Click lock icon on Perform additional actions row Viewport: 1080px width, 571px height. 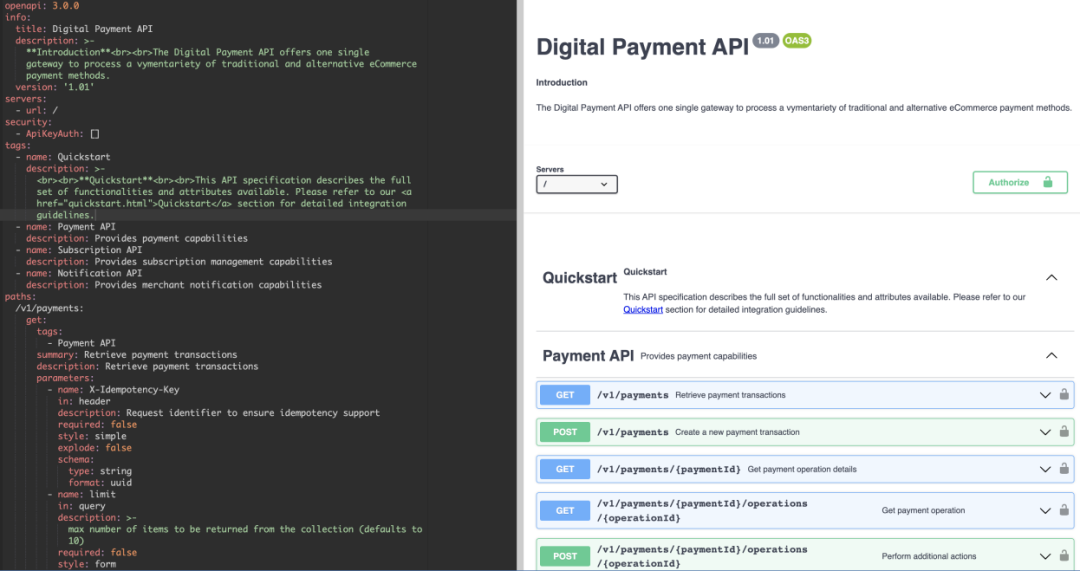click(1064, 556)
